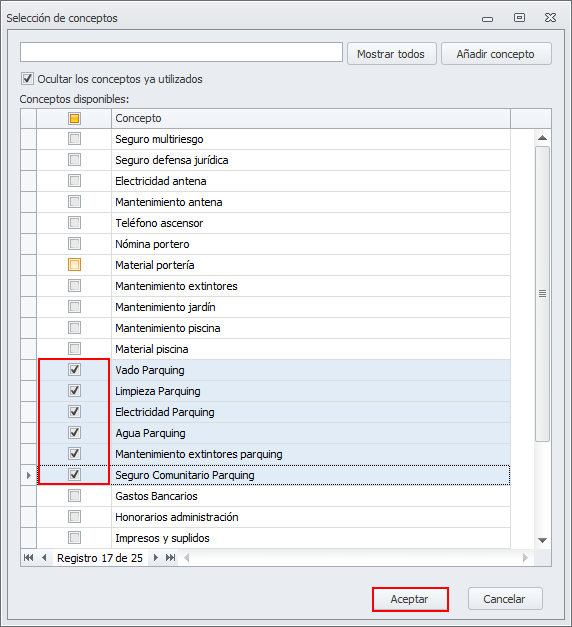Viewport: 572px width, 627px height.
Task: Check the Mantenimiento extintores checkbox
Action: (x=74, y=286)
